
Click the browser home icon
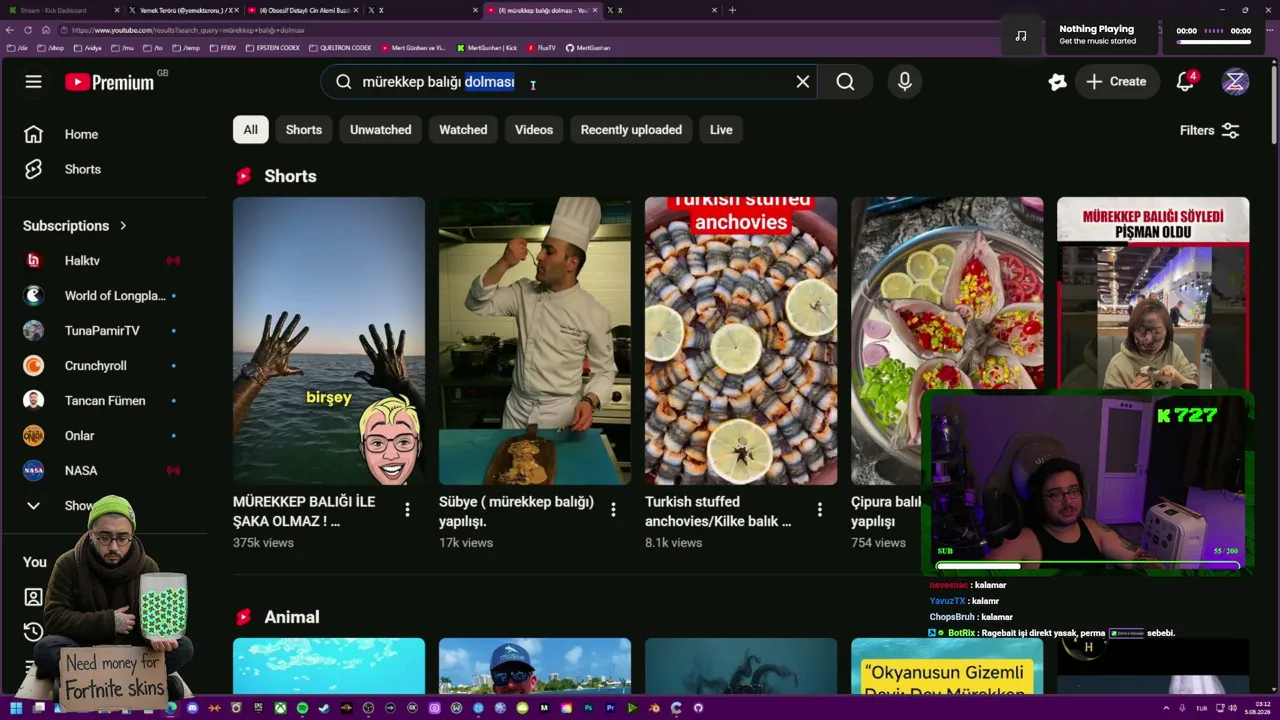tap(45, 30)
